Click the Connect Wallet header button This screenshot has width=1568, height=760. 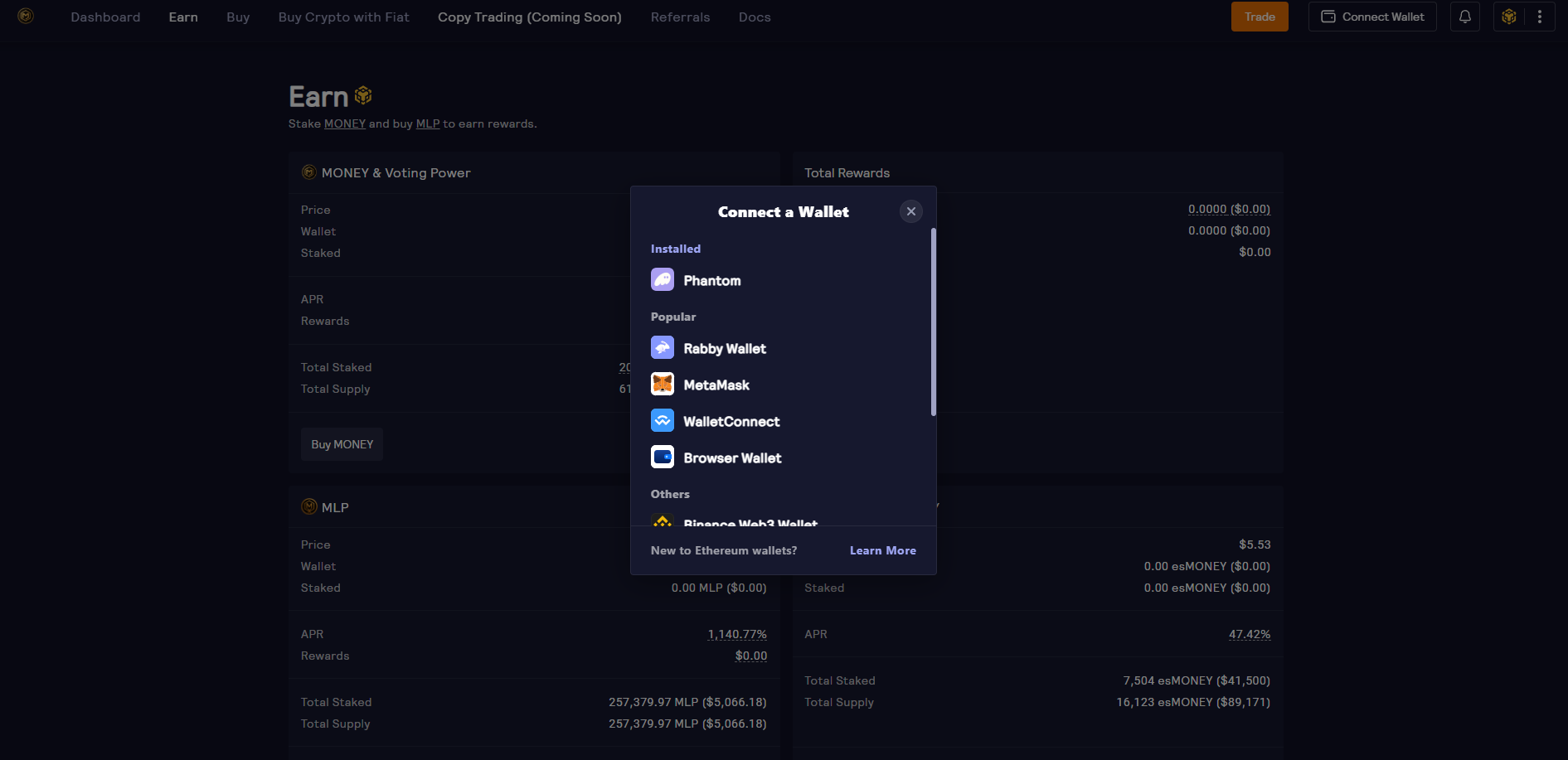tap(1371, 17)
